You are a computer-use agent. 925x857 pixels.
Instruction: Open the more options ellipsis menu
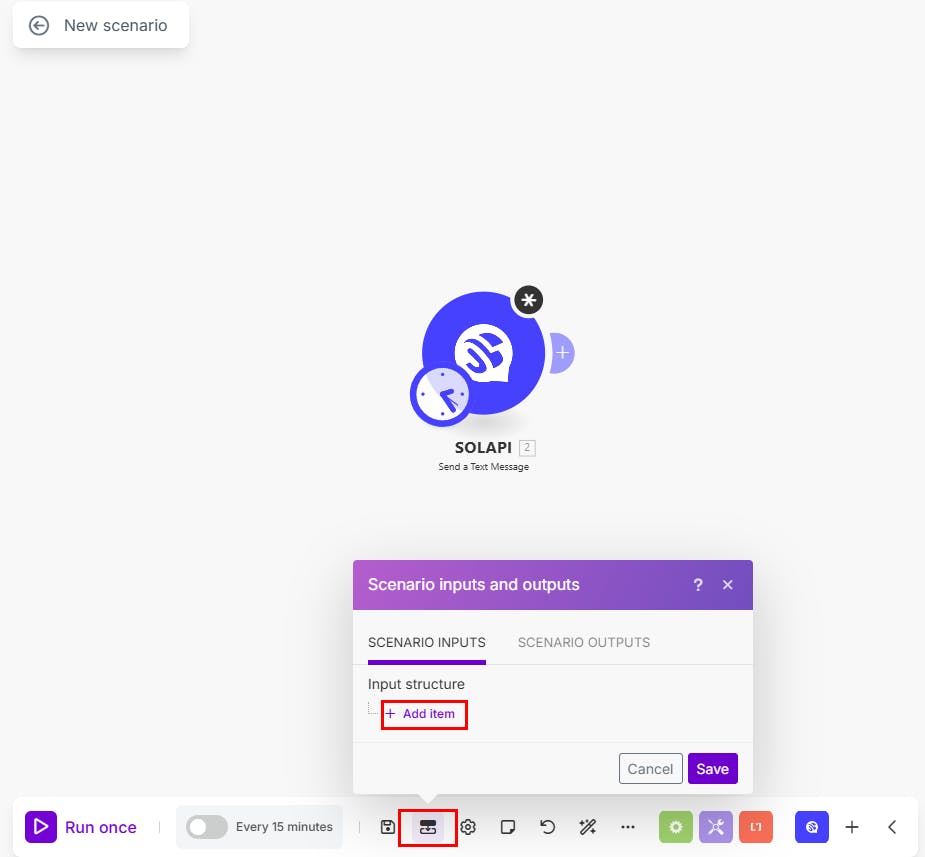point(628,827)
